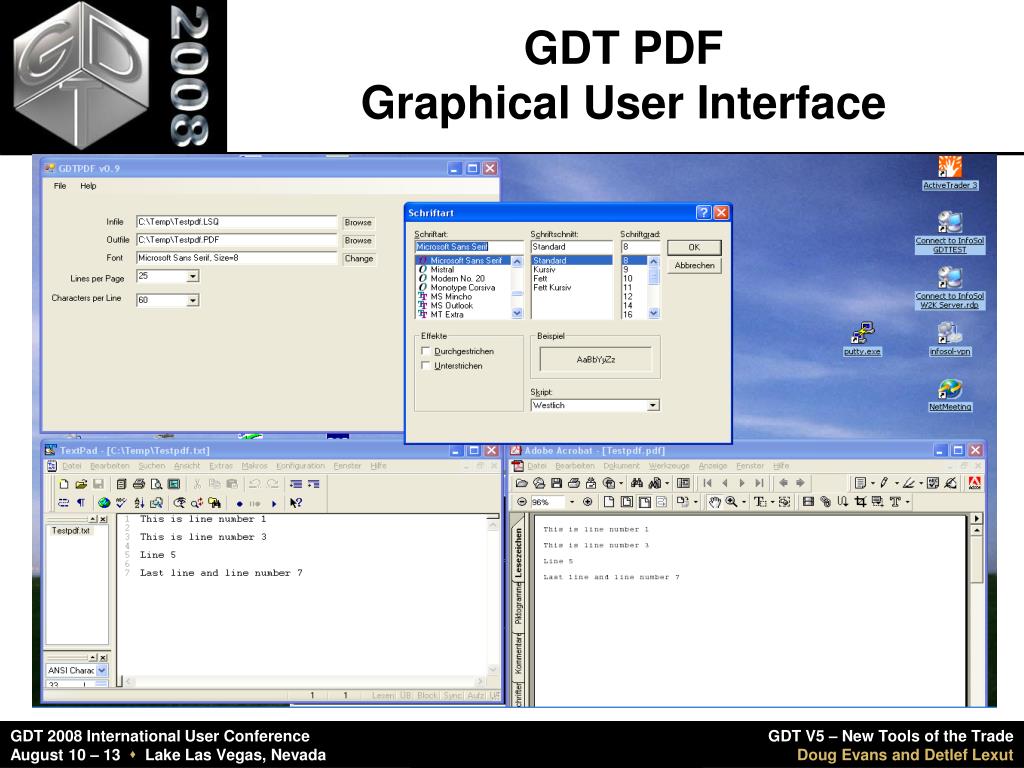
Task: Click the Sort (A-Z) icon in TextPad
Action: (x=139, y=503)
